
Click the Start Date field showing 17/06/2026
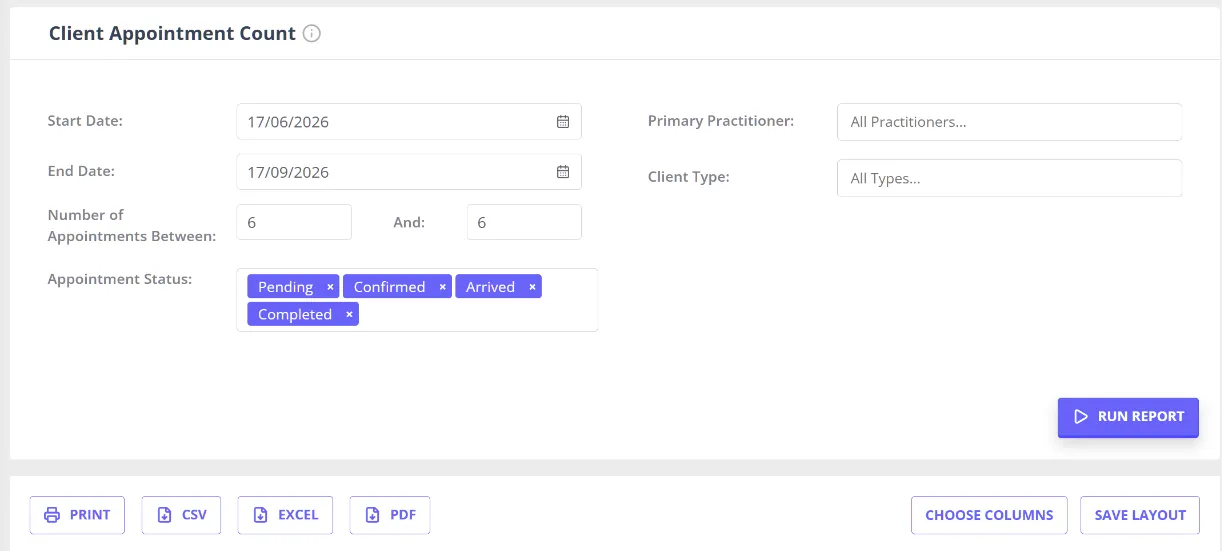click(409, 122)
